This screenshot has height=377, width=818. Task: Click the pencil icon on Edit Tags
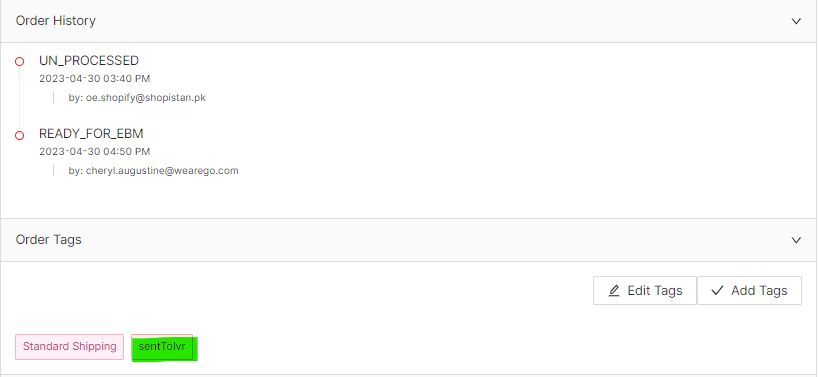click(614, 291)
